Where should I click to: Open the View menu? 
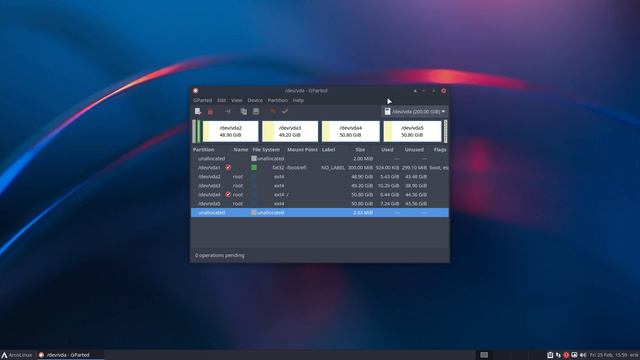(x=236, y=100)
